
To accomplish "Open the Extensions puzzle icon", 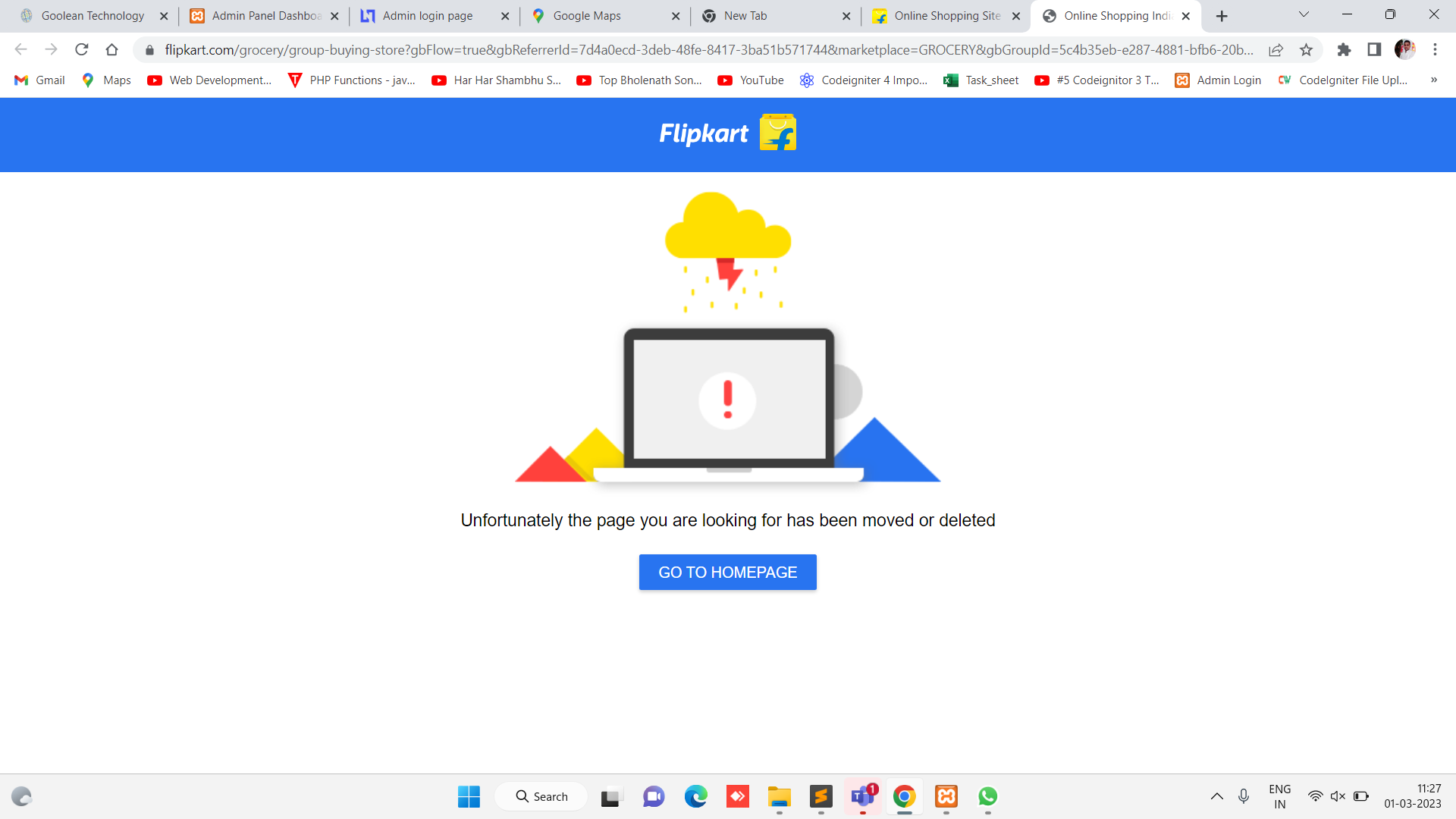I will click(1344, 50).
